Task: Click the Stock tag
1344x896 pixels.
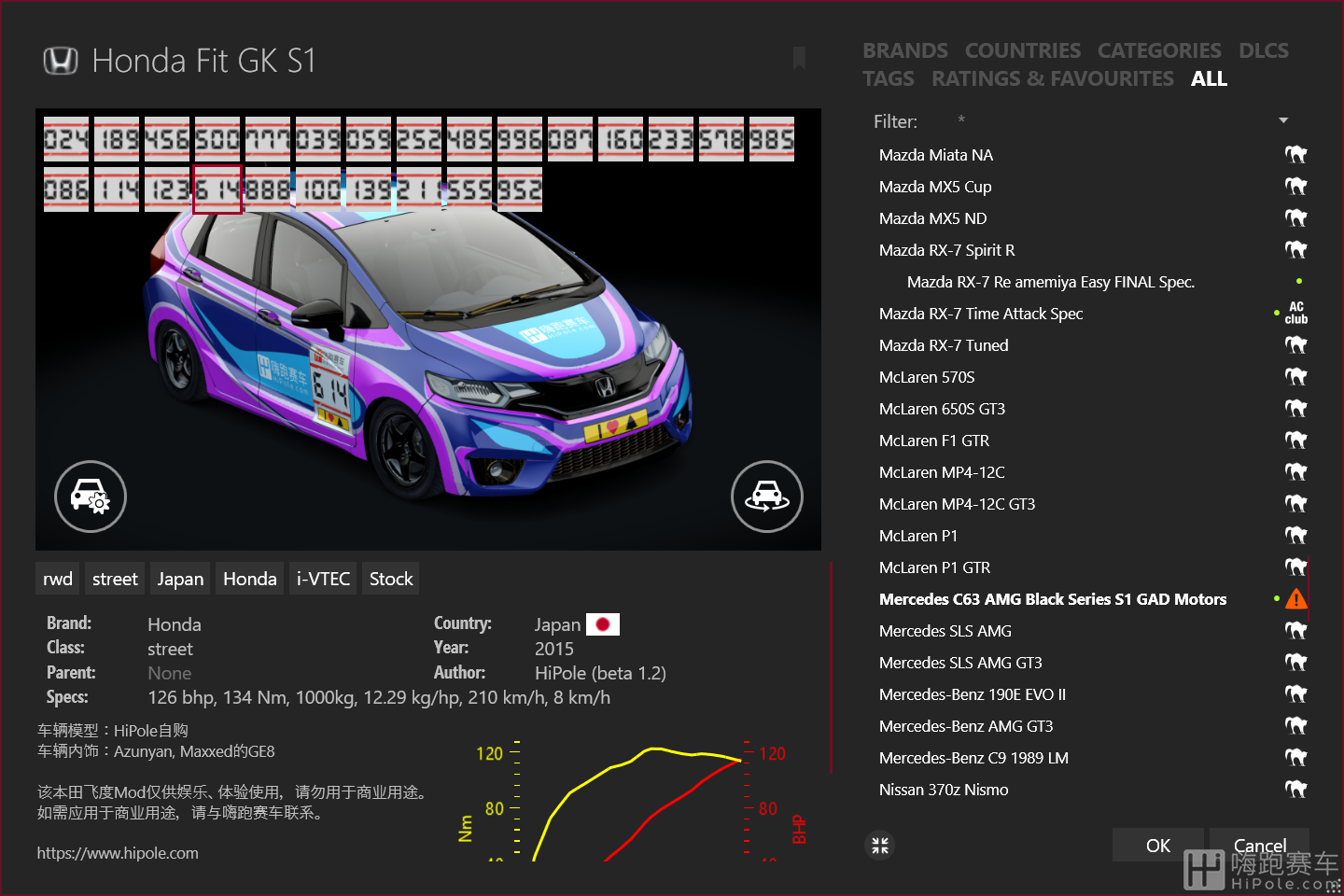Action: pos(391,579)
